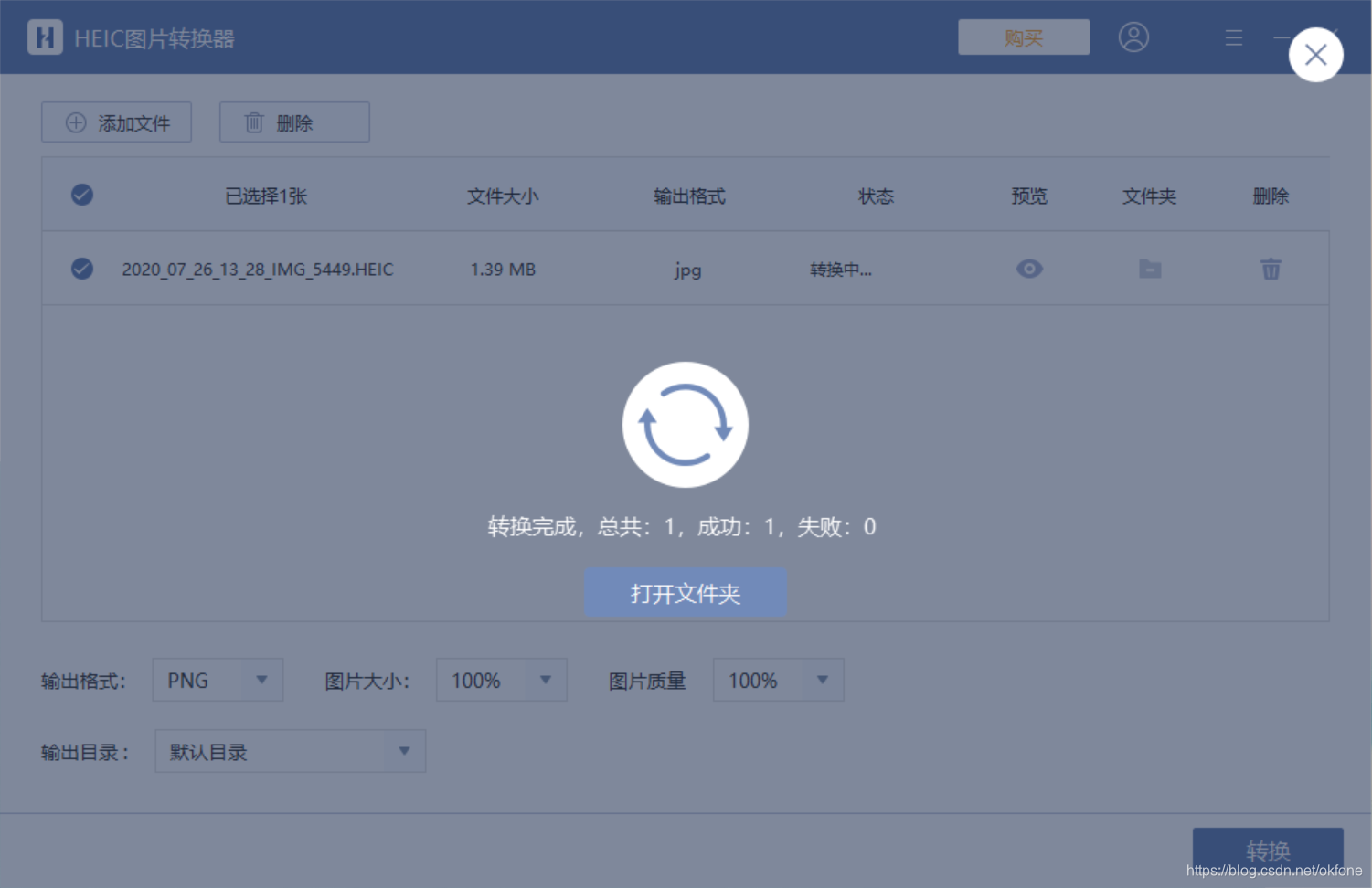Expand the 图片大小 100% dropdown
Viewport: 1372px width, 888px height.
[x=502, y=680]
